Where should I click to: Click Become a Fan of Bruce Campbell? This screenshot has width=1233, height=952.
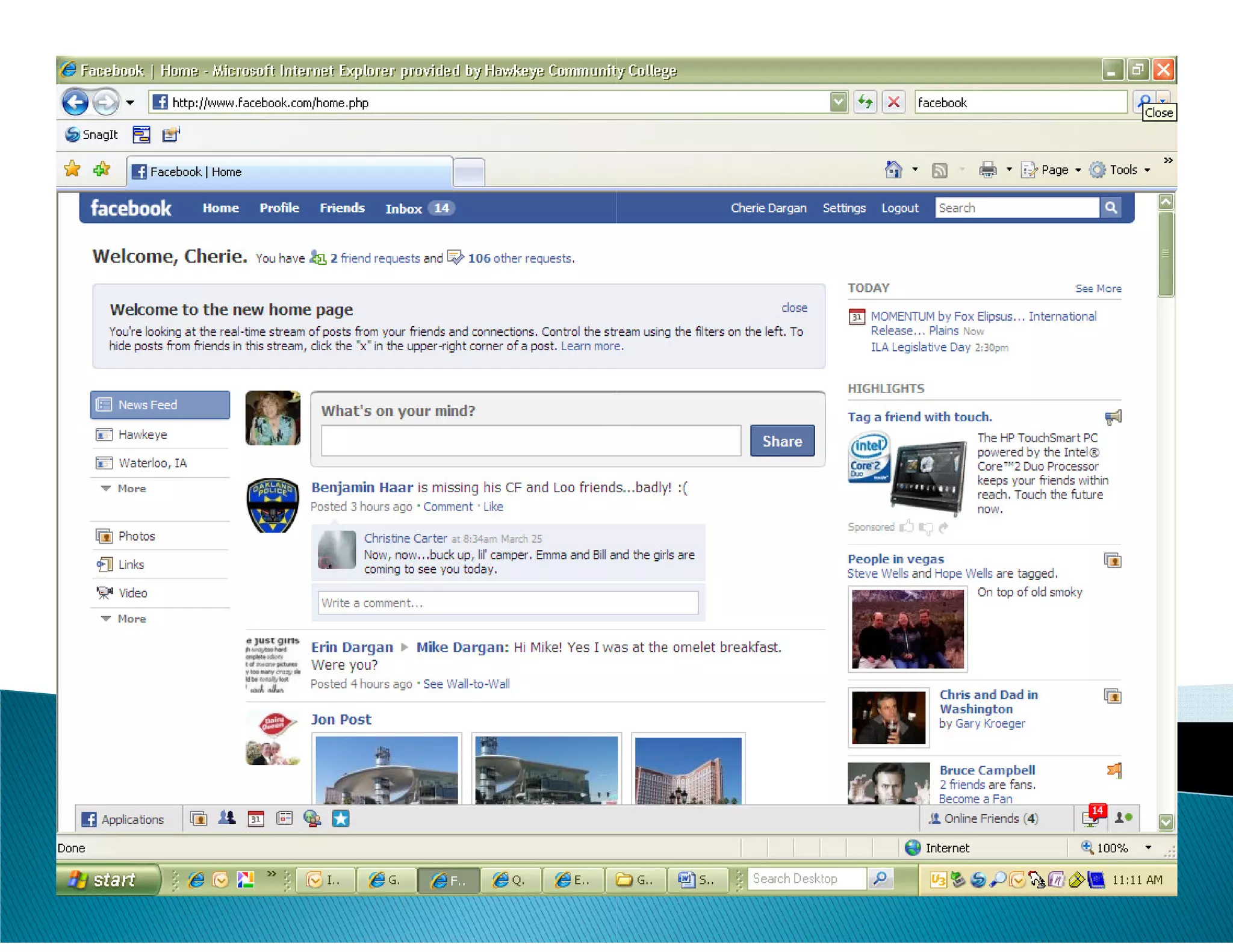pos(975,799)
